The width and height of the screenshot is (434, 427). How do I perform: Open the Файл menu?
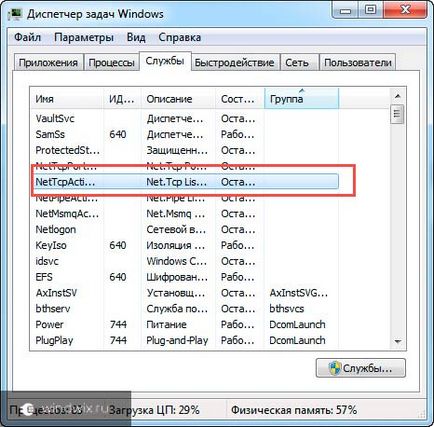click(x=27, y=37)
